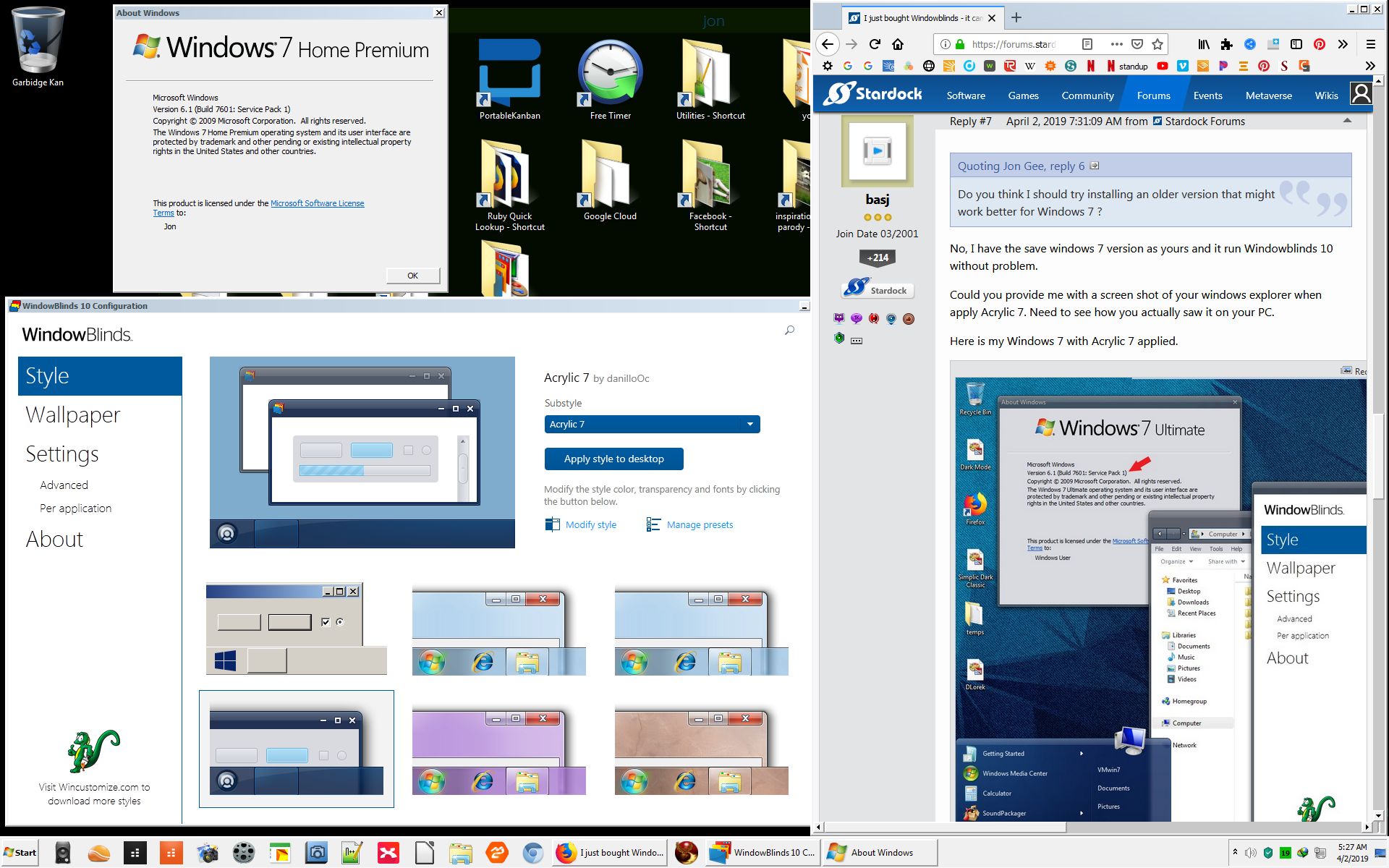Viewport: 1389px width, 868px height.
Task: Show more bookmarks via overflow chevron
Action: click(1369, 66)
